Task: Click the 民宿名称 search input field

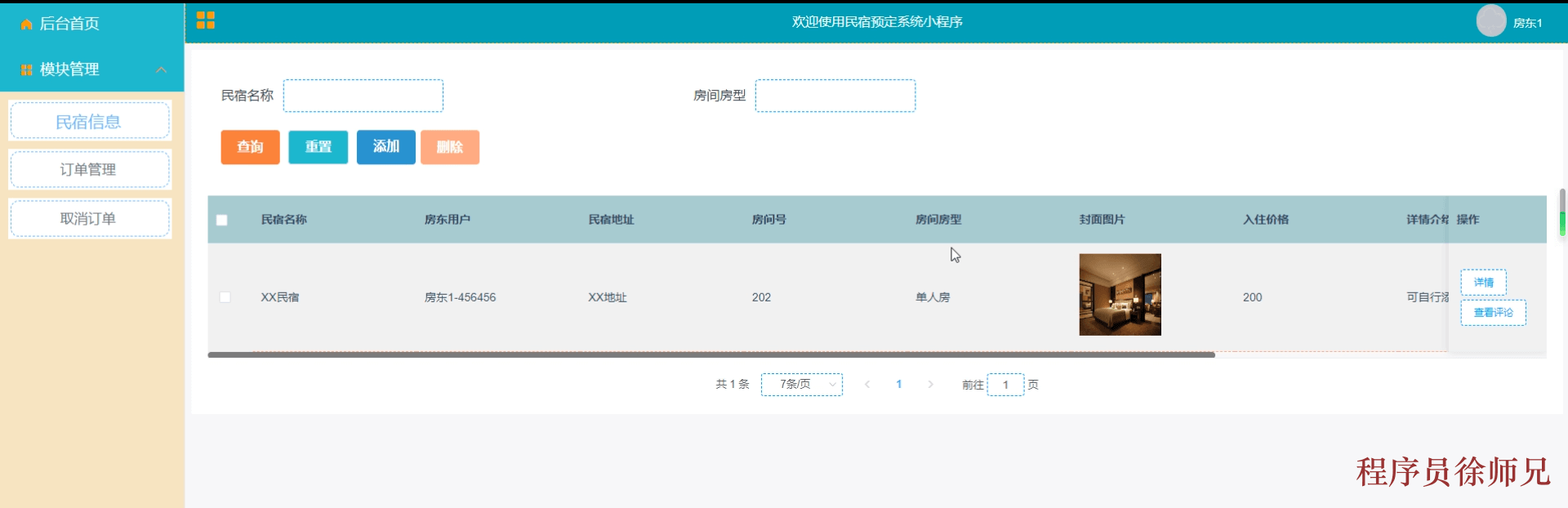Action: pos(363,96)
